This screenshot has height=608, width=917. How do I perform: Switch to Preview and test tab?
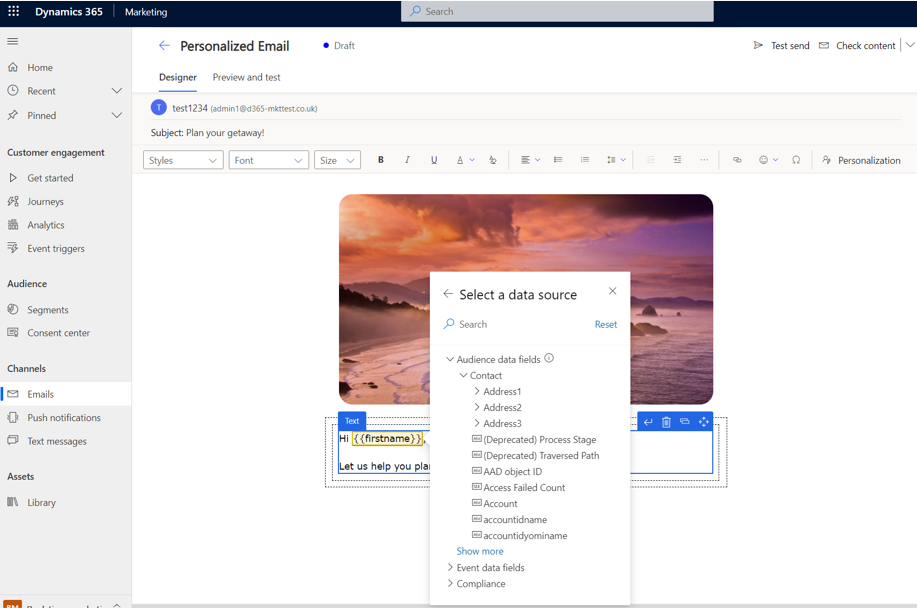(246, 77)
